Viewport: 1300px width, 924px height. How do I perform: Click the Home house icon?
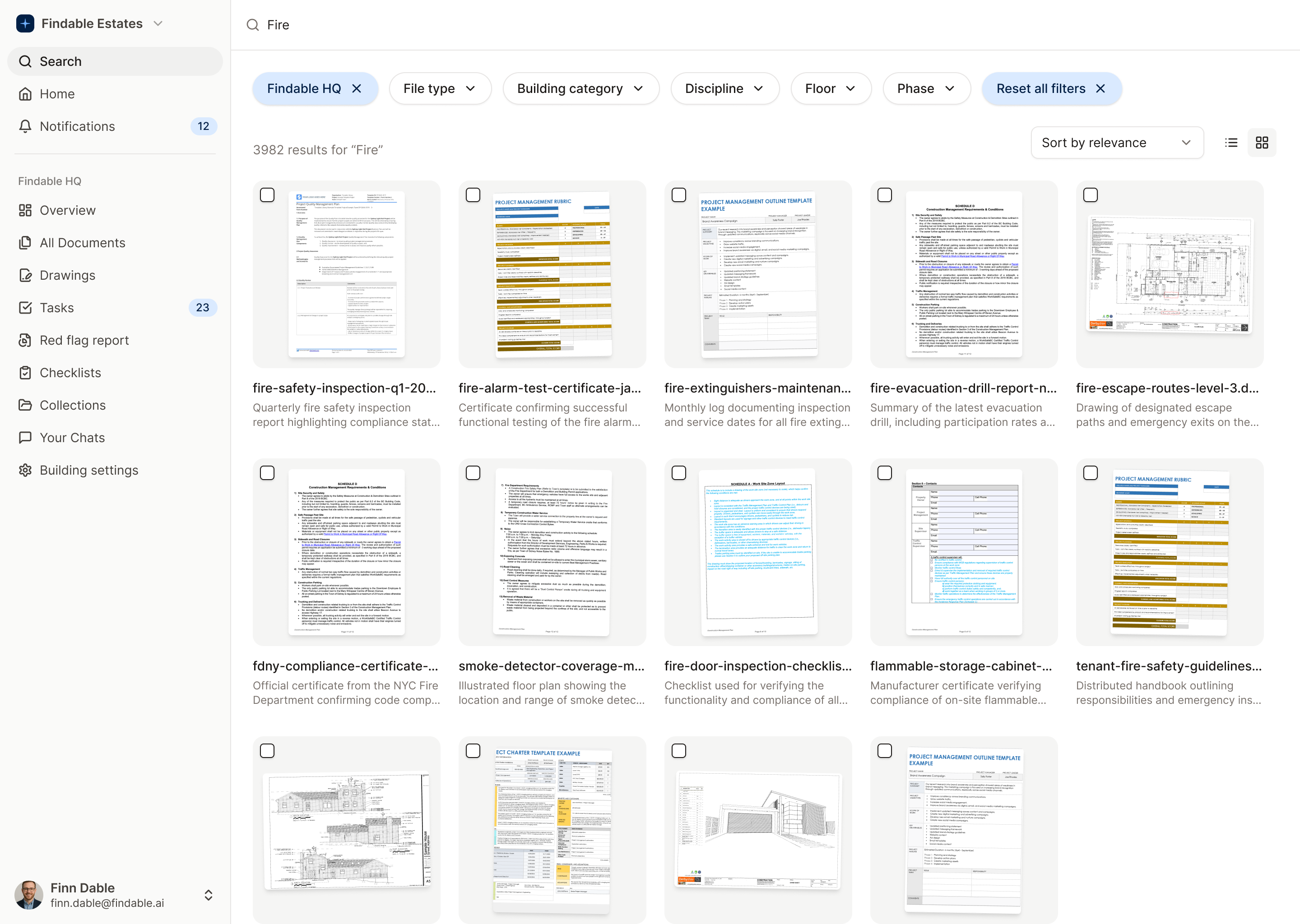25,94
